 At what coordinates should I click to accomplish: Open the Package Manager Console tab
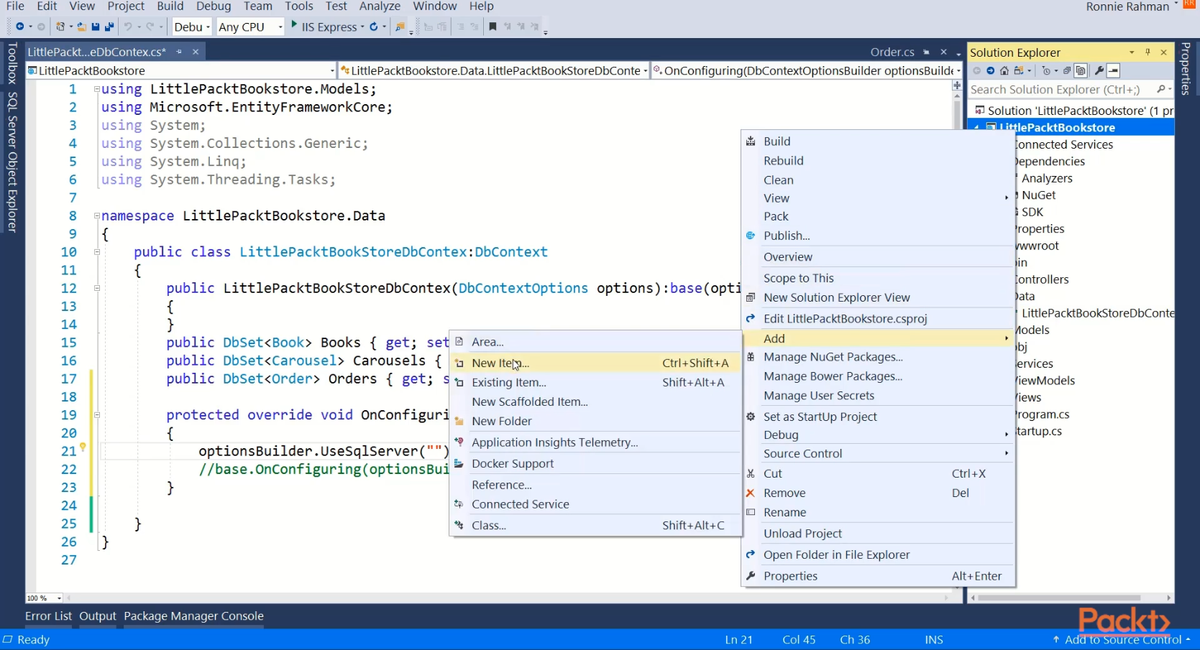194,616
